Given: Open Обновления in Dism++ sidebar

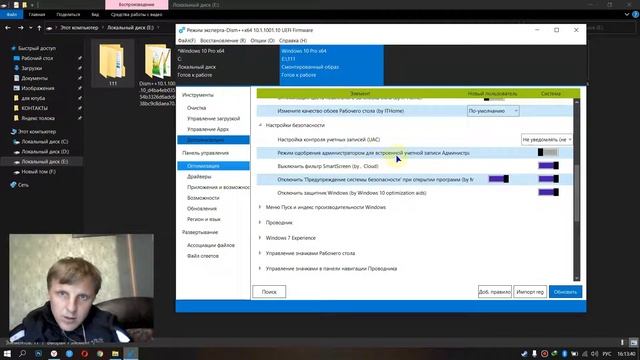Looking at the screenshot, I should click(202, 209).
